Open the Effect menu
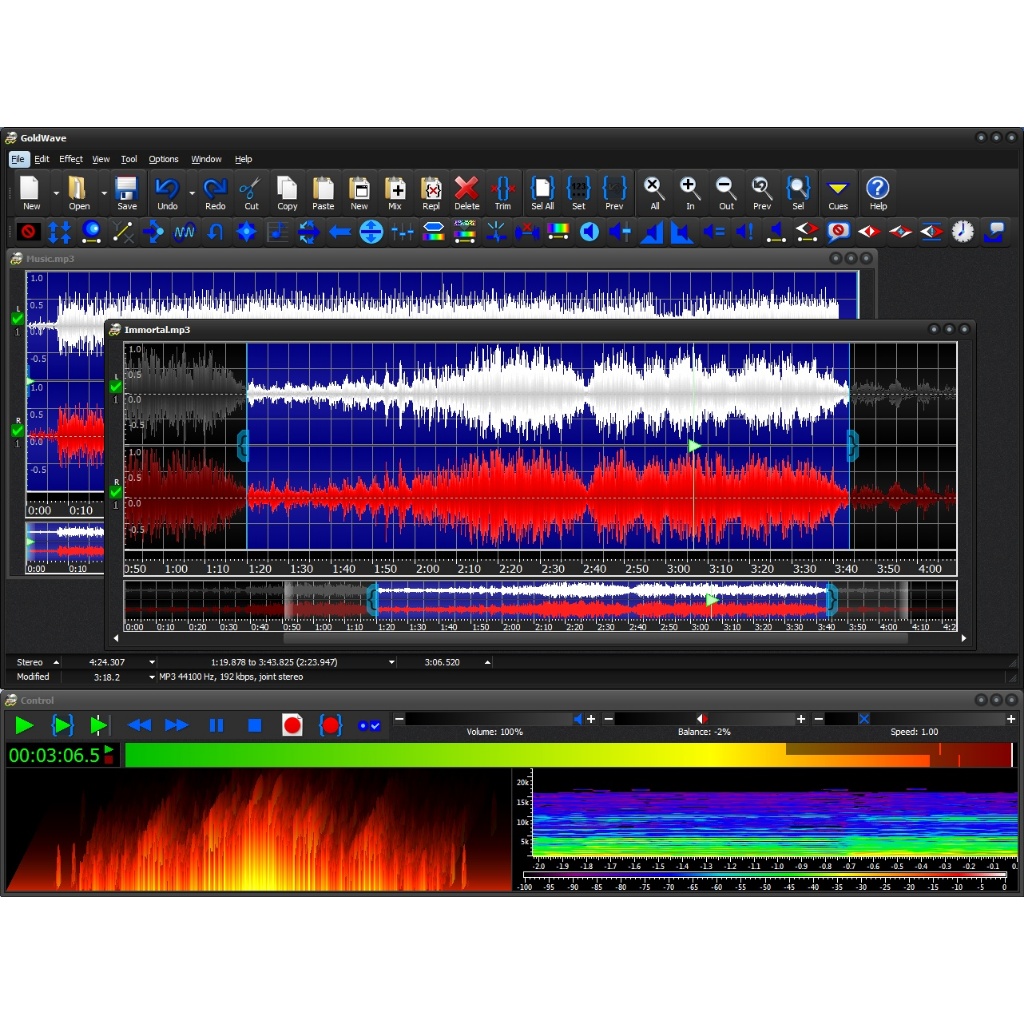The image size is (1024, 1024). click(71, 159)
